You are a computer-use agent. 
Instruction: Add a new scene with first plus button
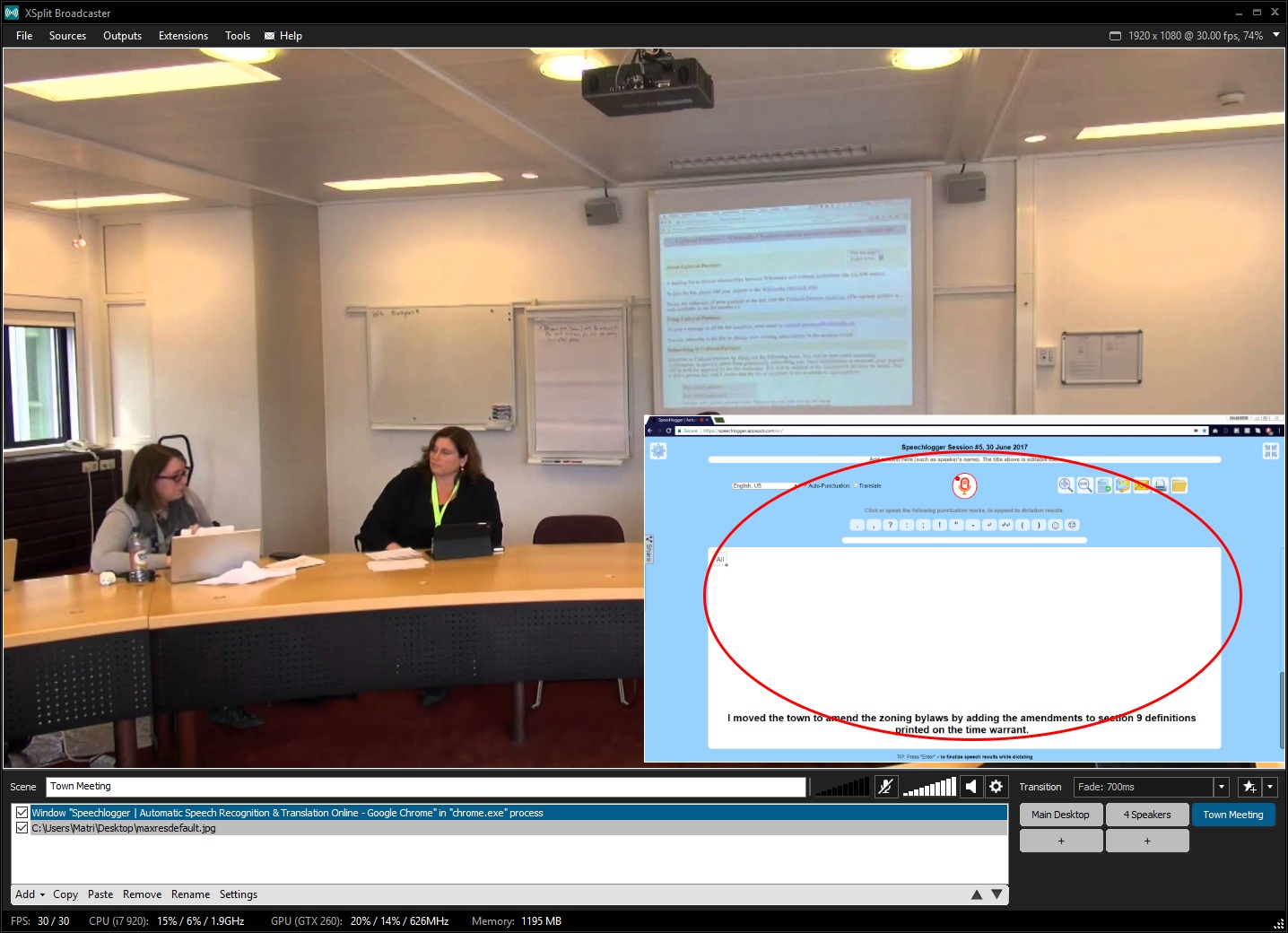1061,841
